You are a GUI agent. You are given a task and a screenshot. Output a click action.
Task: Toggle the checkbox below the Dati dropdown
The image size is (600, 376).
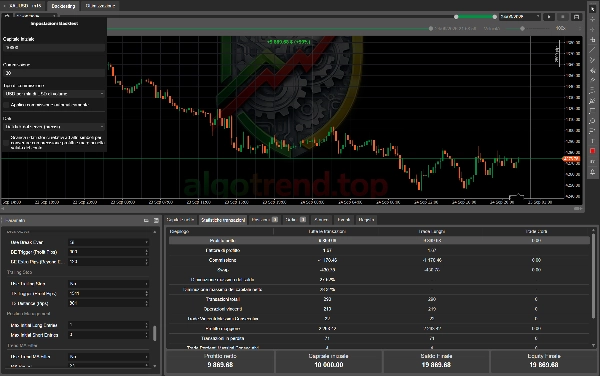pyautogui.click(x=6, y=142)
